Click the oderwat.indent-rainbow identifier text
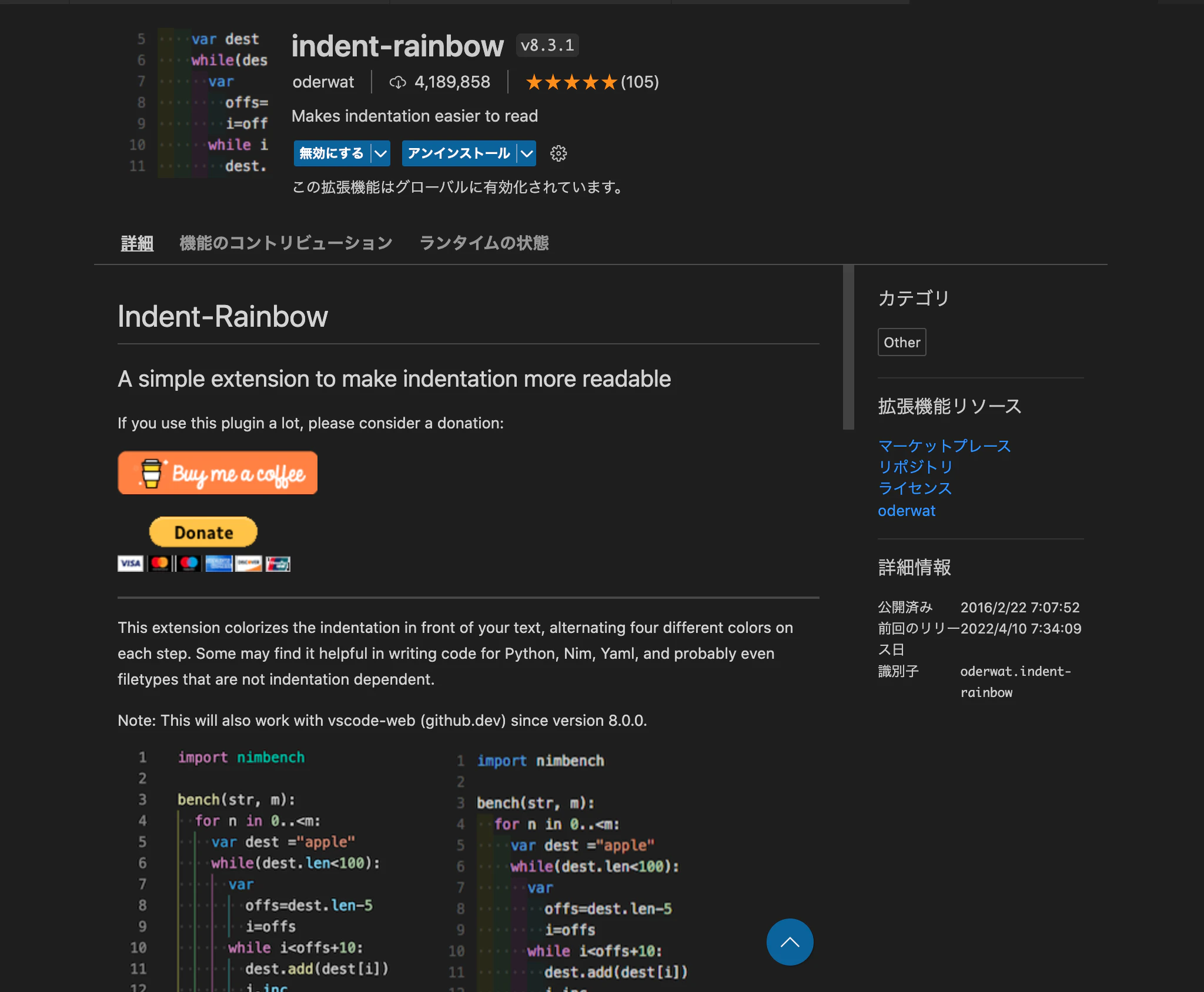The width and height of the screenshot is (1204, 992). click(1016, 682)
